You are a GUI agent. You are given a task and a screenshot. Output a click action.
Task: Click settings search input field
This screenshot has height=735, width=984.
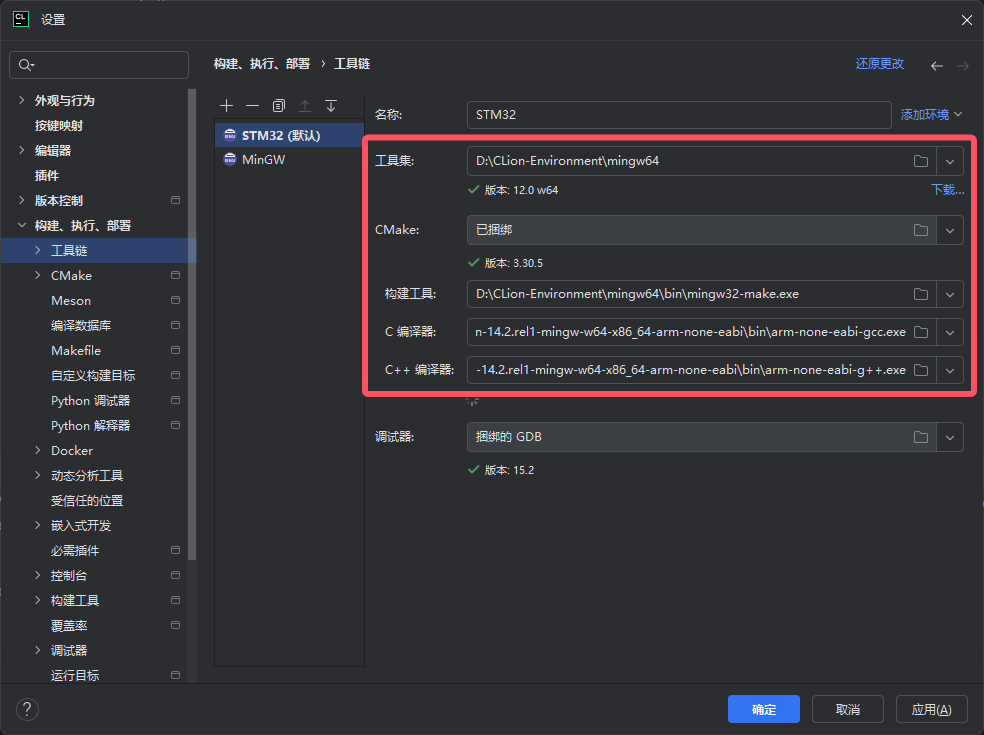tap(99, 65)
